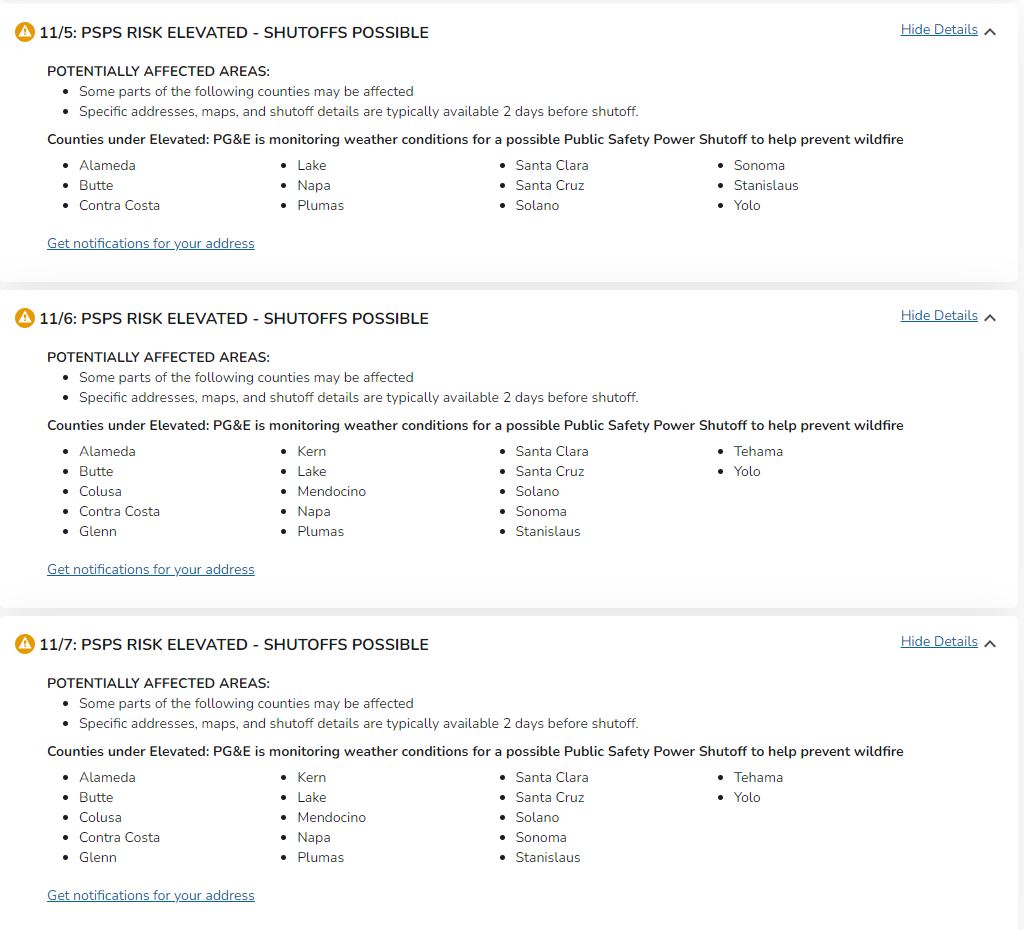Viewport: 1024px width, 930px height.
Task: Select 'Solano' in the 11/5 county list
Action: pos(537,205)
